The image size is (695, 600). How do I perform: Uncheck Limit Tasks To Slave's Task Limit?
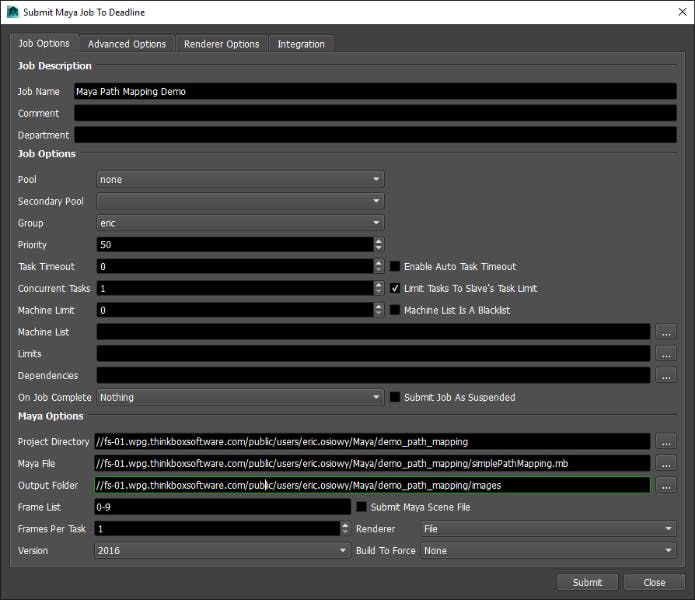tap(395, 288)
